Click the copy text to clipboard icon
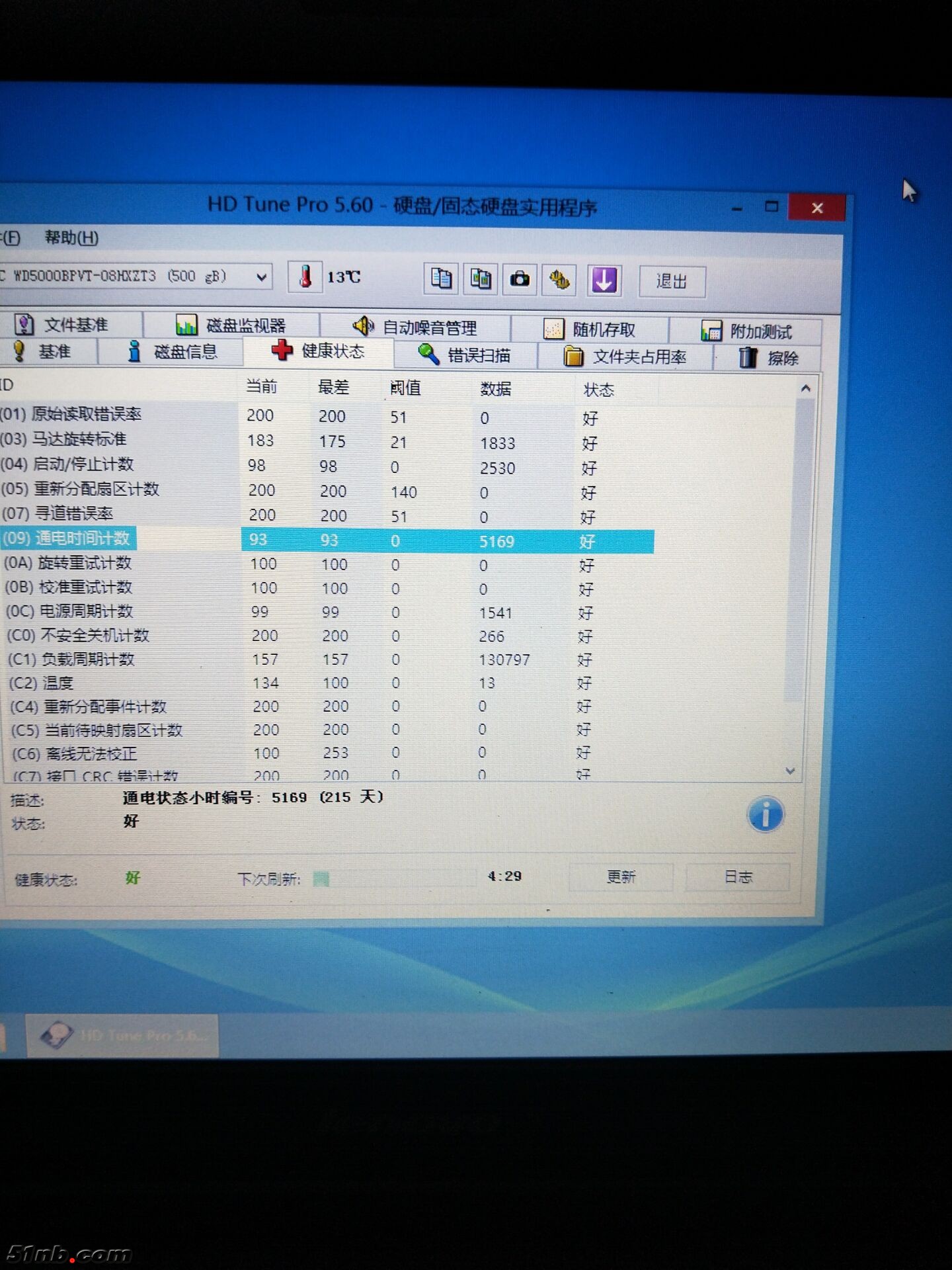This screenshot has width=952, height=1270. pos(441,278)
